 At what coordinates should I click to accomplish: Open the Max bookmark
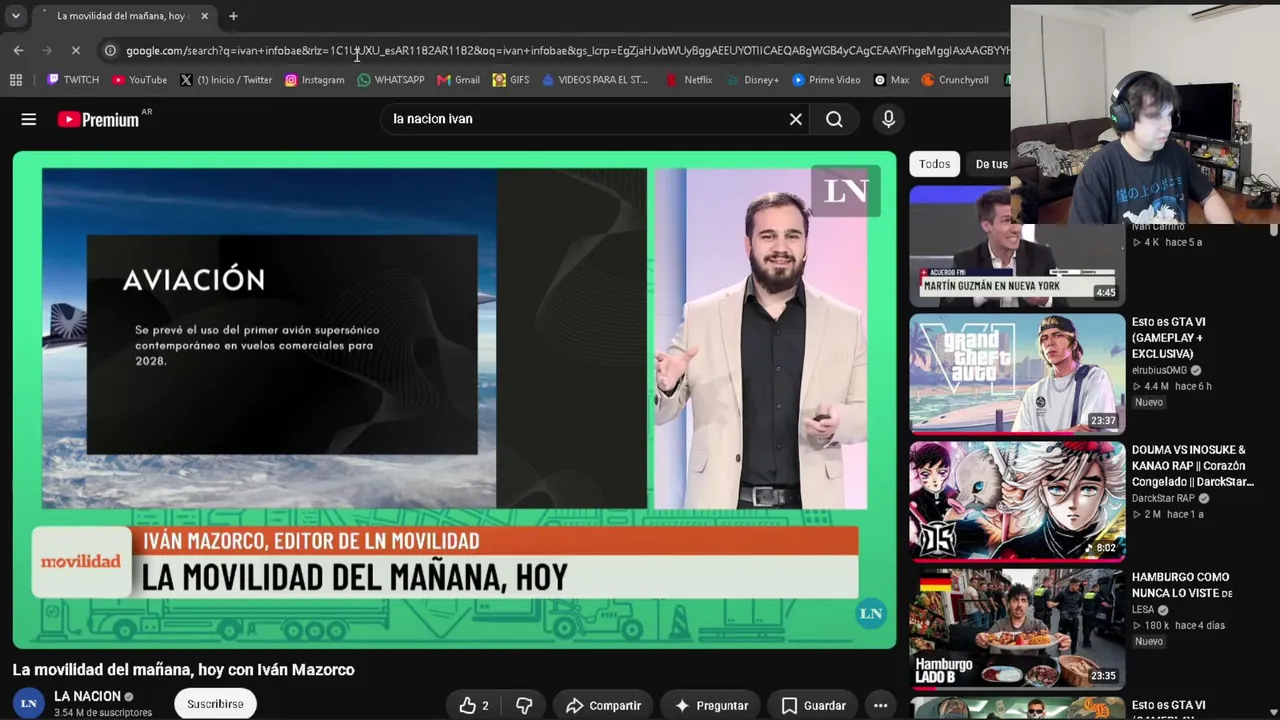(x=891, y=80)
